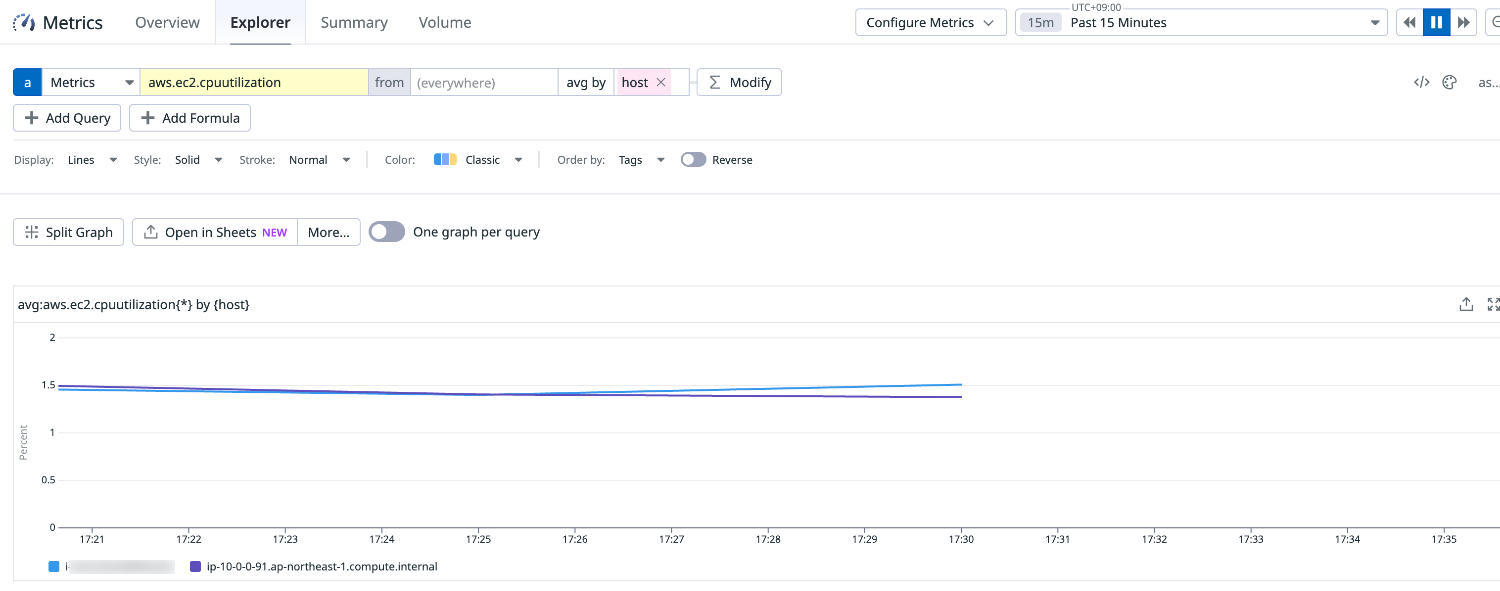Remove the host tag from avg by
Image resolution: width=1500 pixels, height=591 pixels.
coord(661,83)
